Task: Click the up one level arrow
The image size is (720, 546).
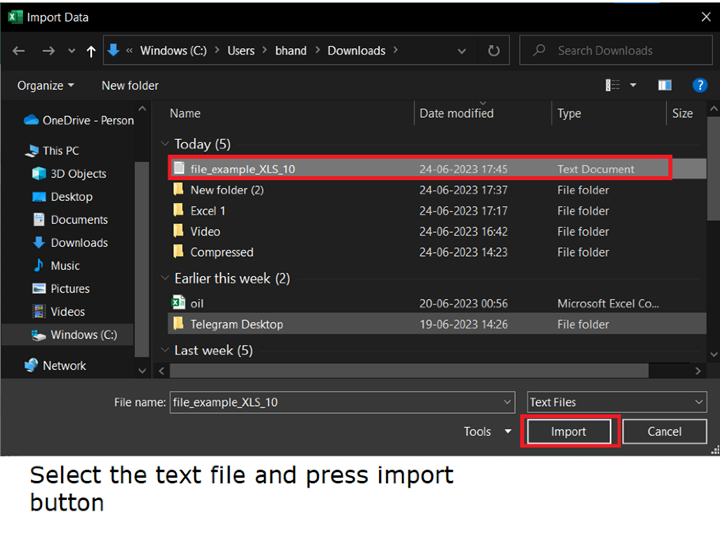Action: (92, 51)
